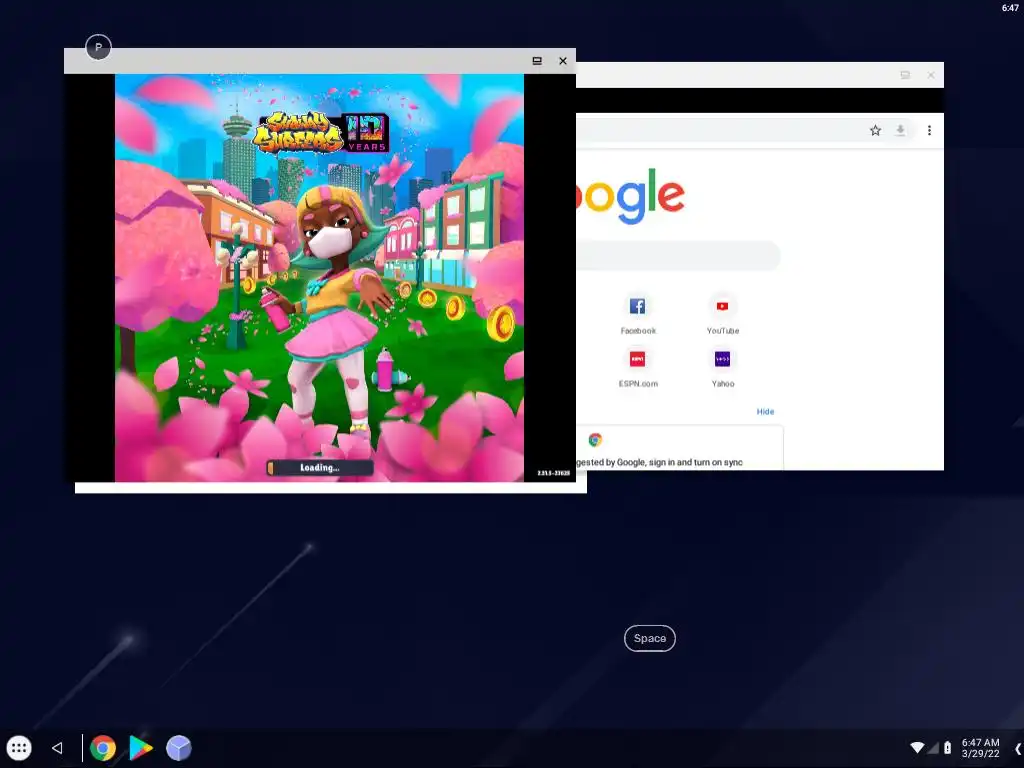The width and height of the screenshot is (1024, 768).
Task: Tap the back triangle in taskbar
Action: [57, 748]
